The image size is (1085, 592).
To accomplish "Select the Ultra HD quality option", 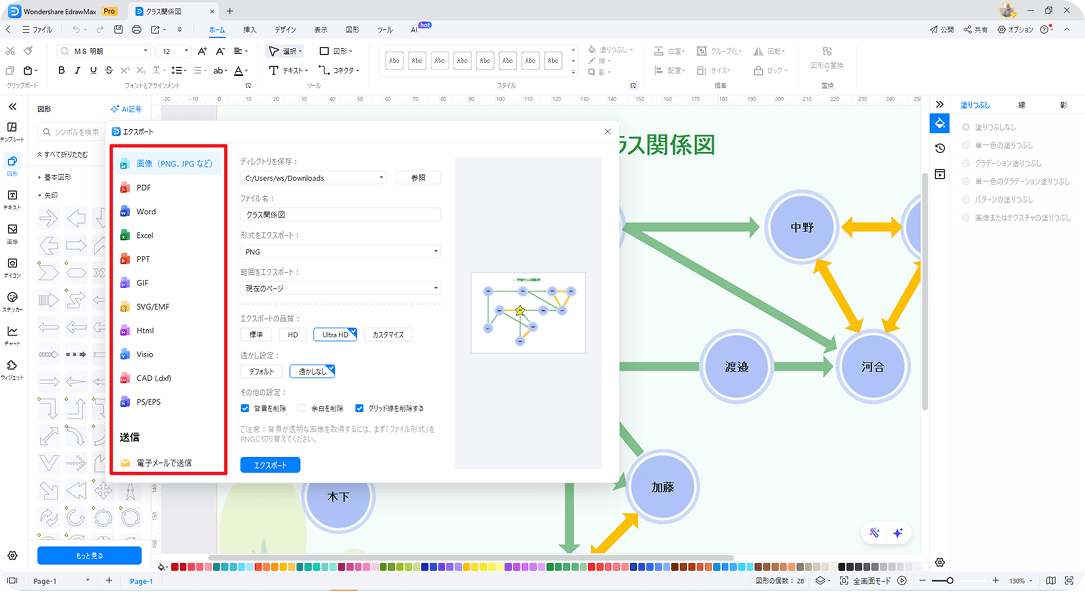I will click(x=335, y=335).
